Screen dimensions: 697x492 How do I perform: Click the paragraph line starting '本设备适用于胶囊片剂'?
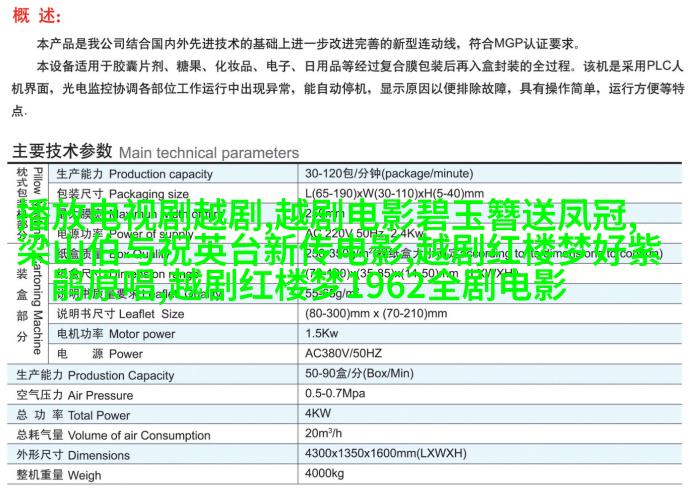click(x=360, y=66)
